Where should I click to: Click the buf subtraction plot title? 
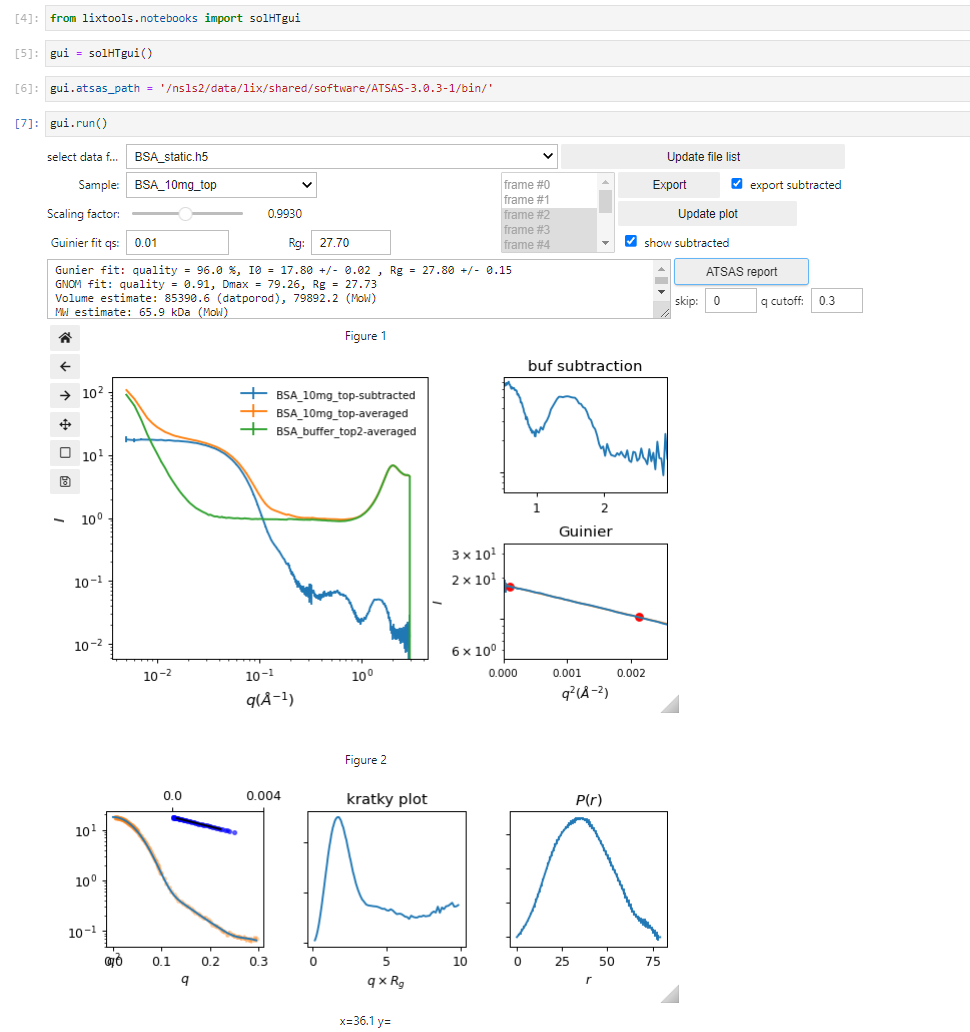585,366
